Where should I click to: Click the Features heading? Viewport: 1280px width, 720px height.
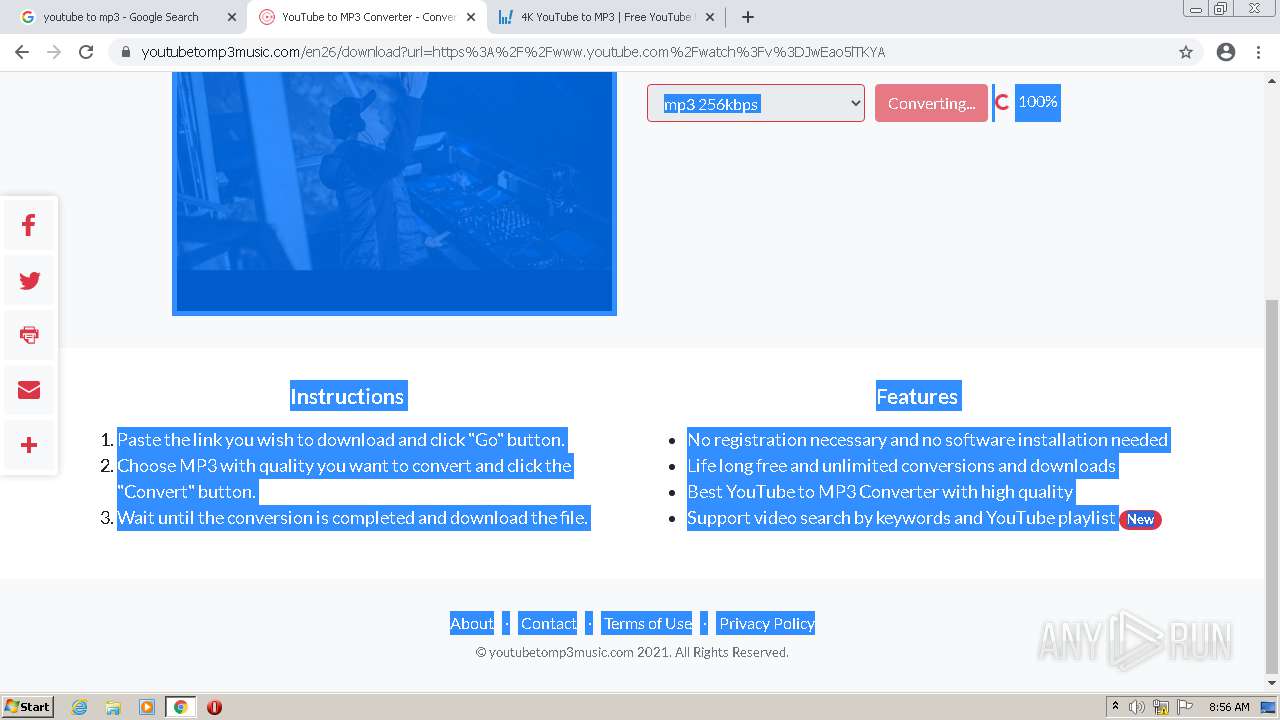point(918,396)
